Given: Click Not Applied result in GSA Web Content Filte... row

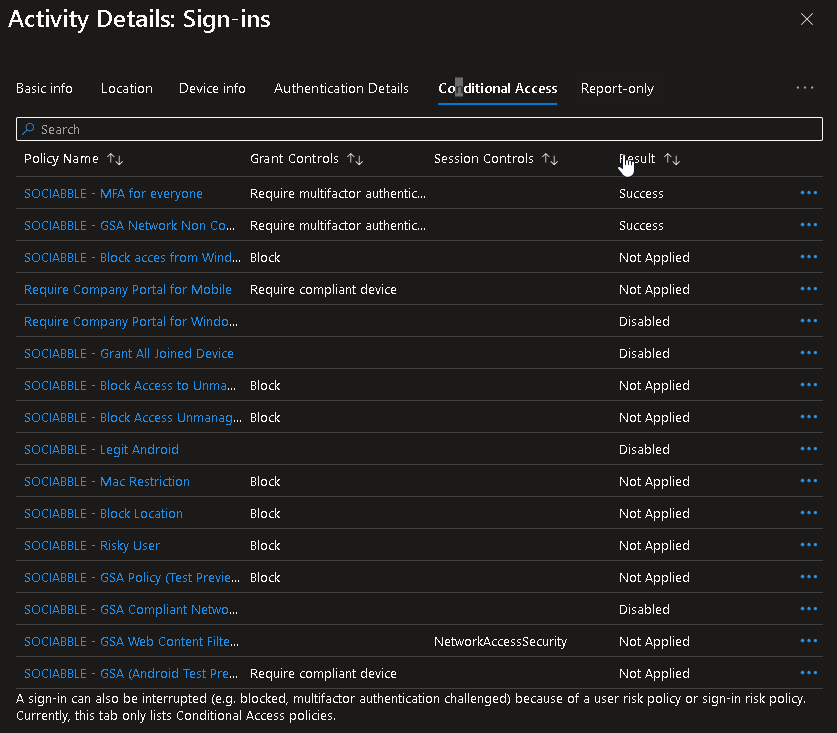Looking at the screenshot, I should (x=654, y=642).
